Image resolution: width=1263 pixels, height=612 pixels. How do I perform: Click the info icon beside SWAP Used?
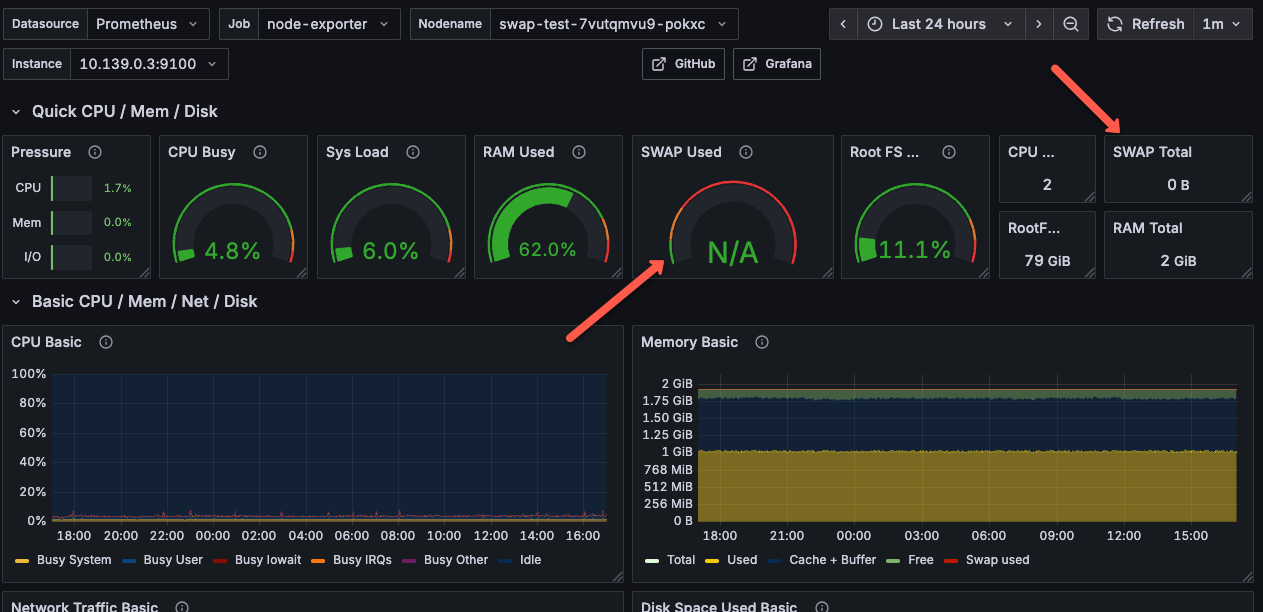click(745, 152)
